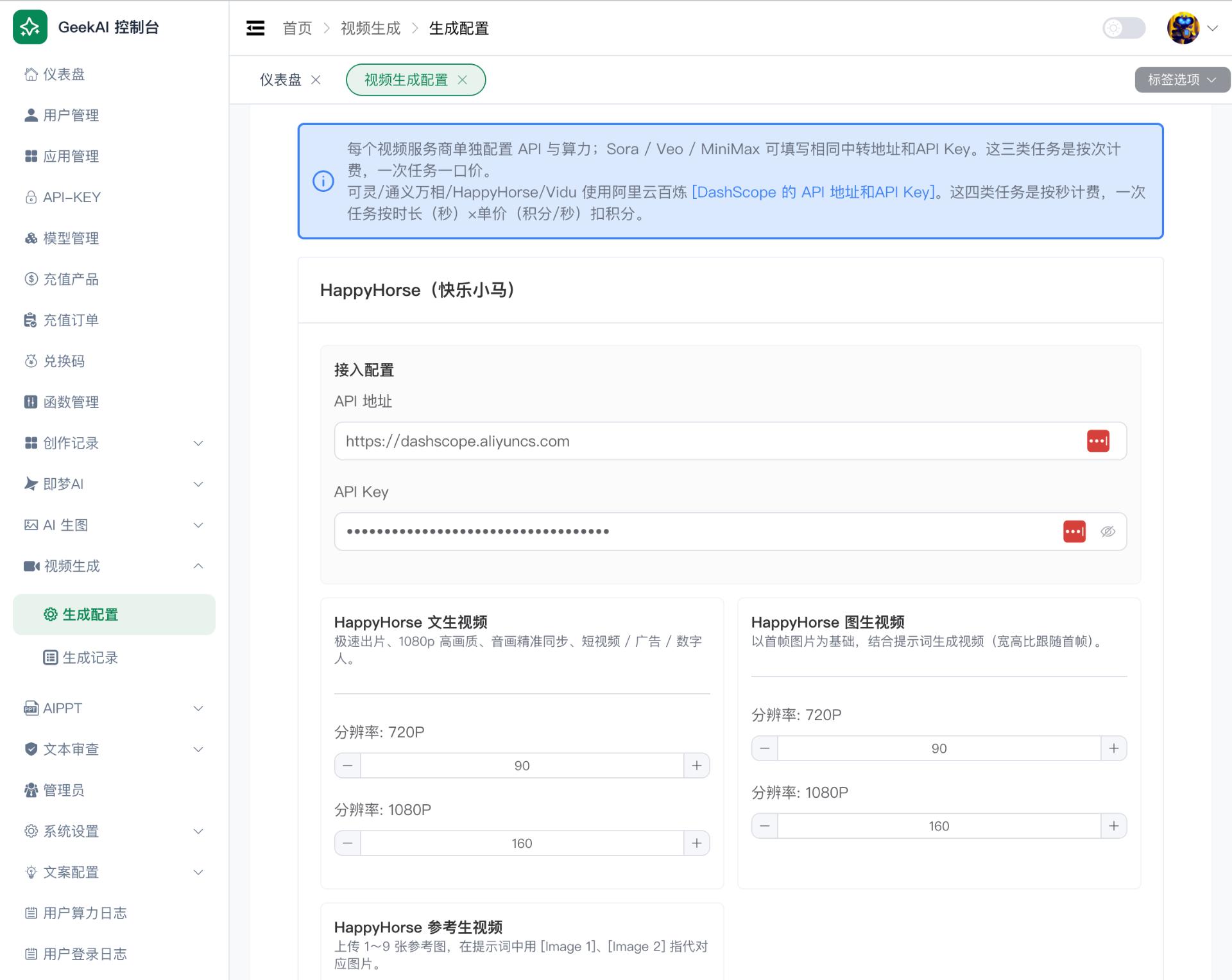Click the red password manager icon in API 地址
1232x980 pixels.
(1098, 442)
